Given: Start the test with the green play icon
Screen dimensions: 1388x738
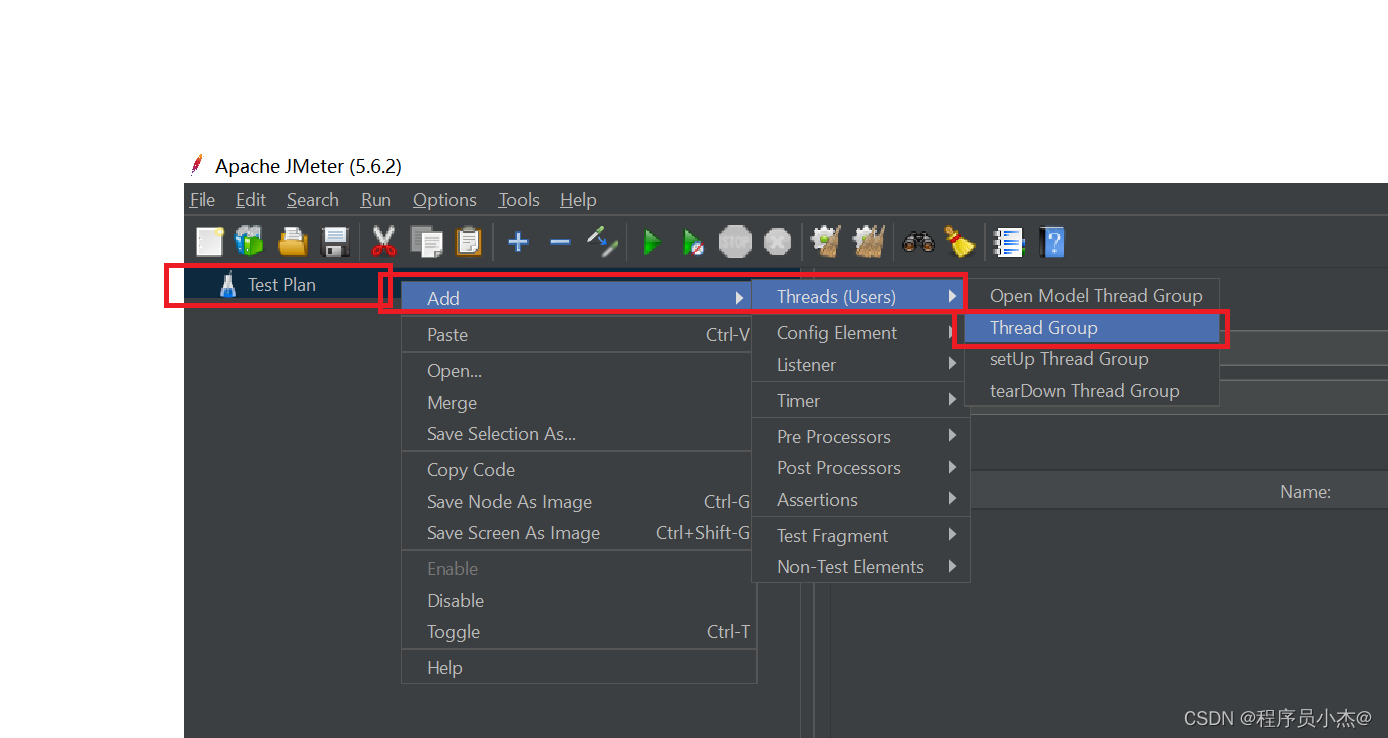Looking at the screenshot, I should [x=652, y=242].
